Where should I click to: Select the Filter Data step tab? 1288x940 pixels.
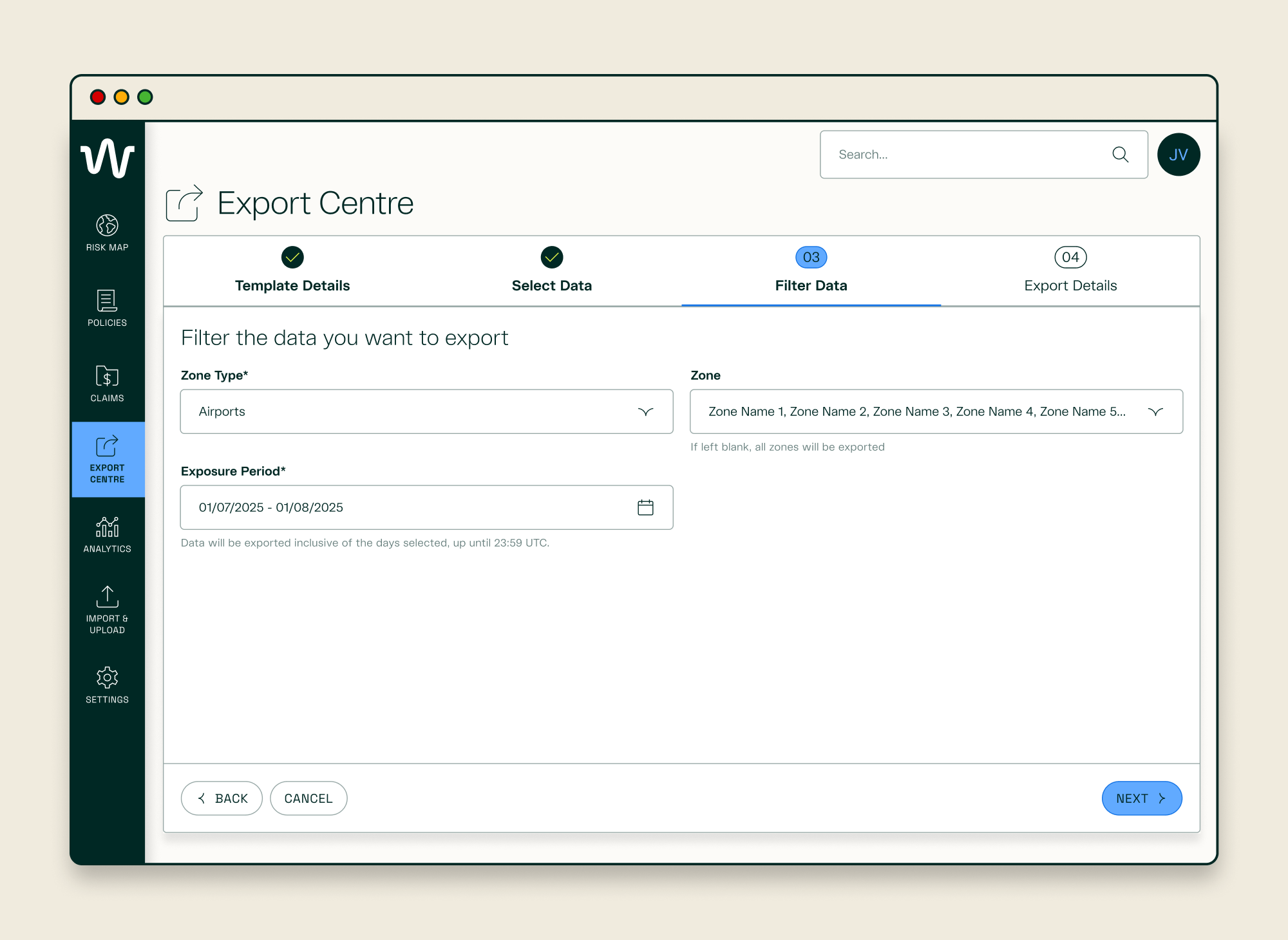[811, 270]
